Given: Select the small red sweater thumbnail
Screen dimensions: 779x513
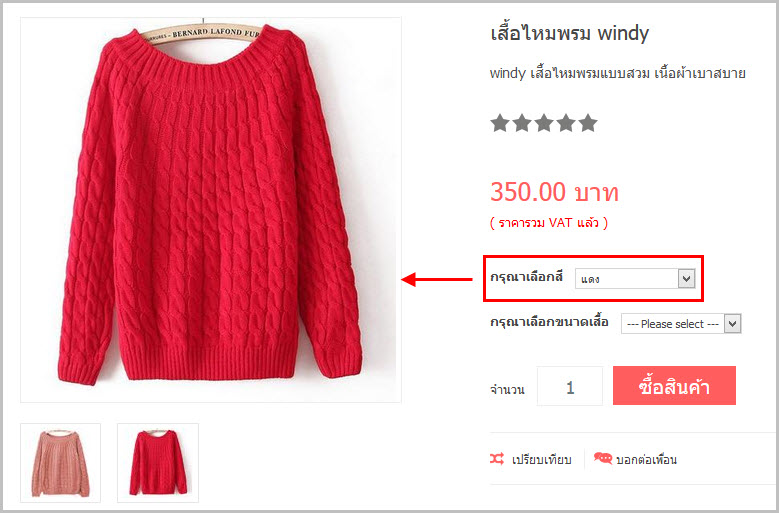Looking at the screenshot, I should tap(158, 463).
